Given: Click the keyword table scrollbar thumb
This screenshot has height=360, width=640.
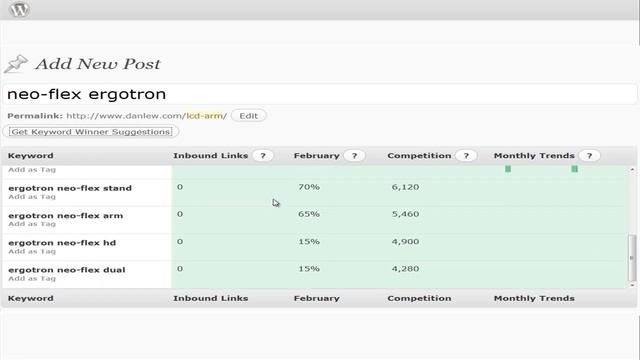Looking at the screenshot, I should 632,258.
